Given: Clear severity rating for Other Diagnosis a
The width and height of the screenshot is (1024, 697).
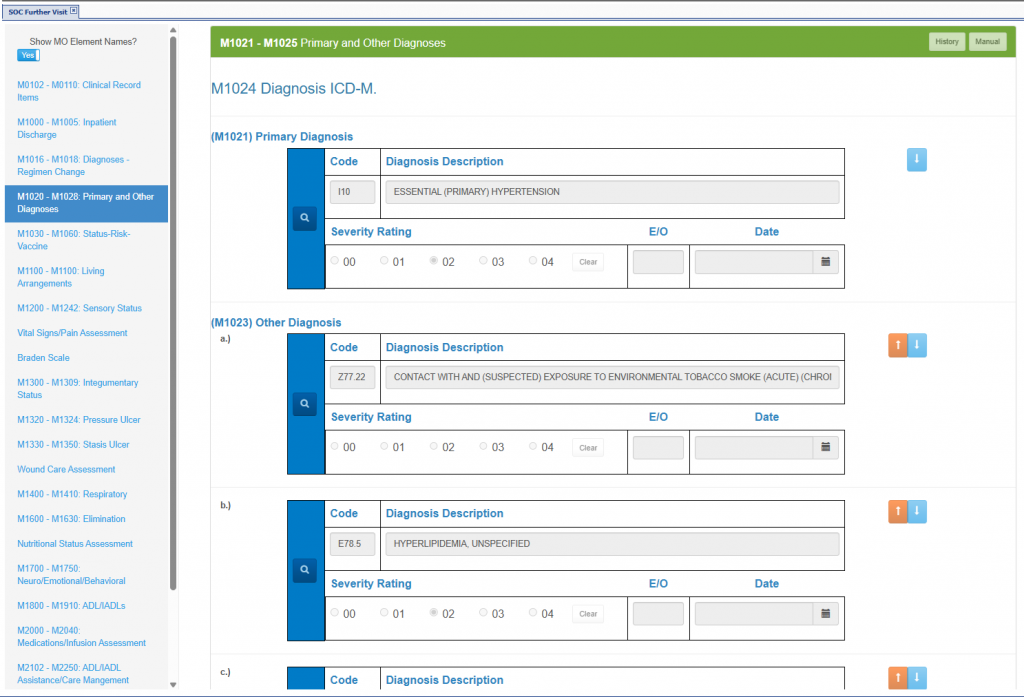Looking at the screenshot, I should [588, 448].
